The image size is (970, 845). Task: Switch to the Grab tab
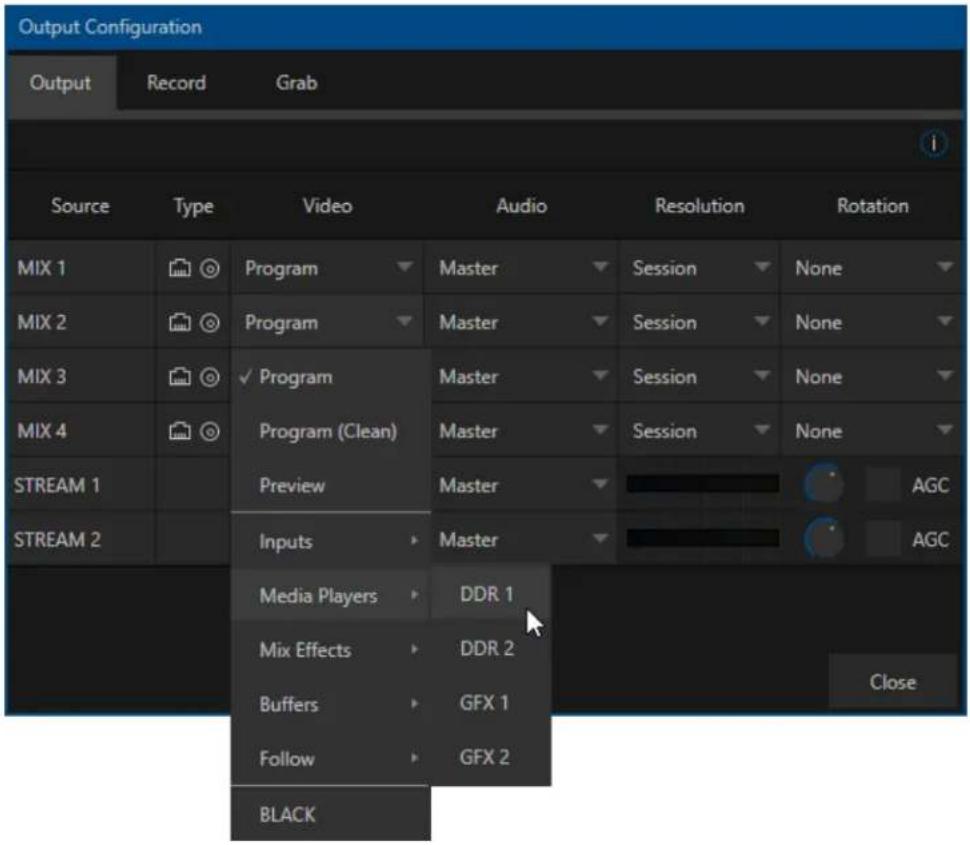click(x=296, y=83)
